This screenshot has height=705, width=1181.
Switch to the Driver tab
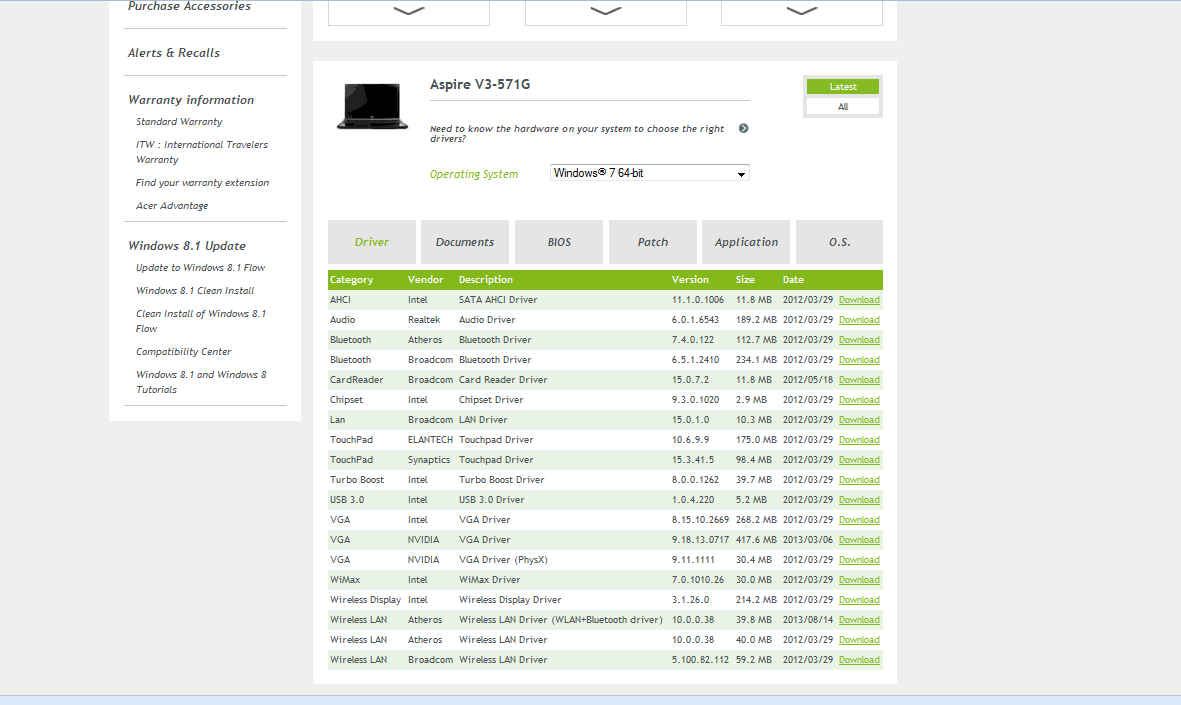[x=372, y=242]
